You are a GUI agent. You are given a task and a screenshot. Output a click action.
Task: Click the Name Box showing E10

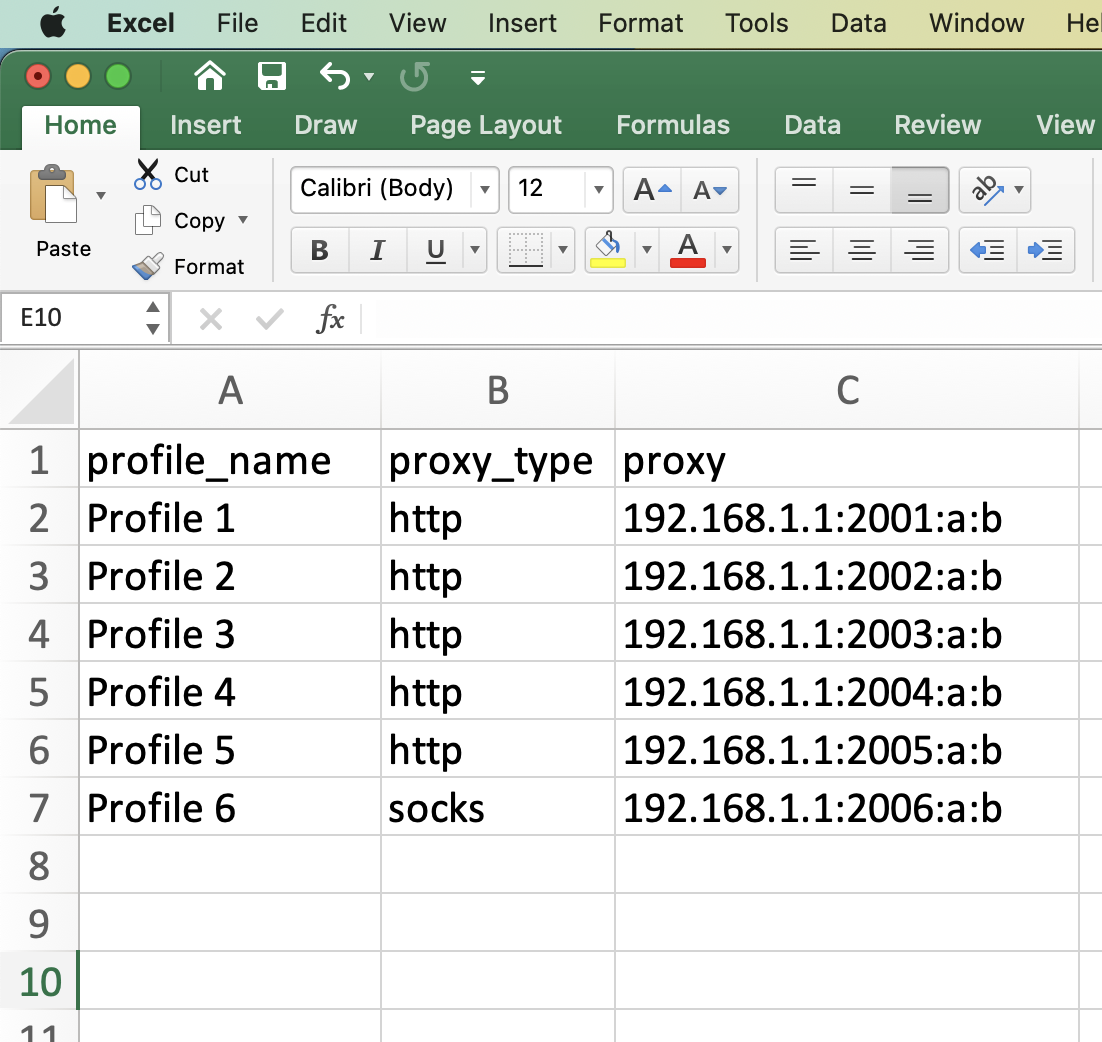coord(84,318)
